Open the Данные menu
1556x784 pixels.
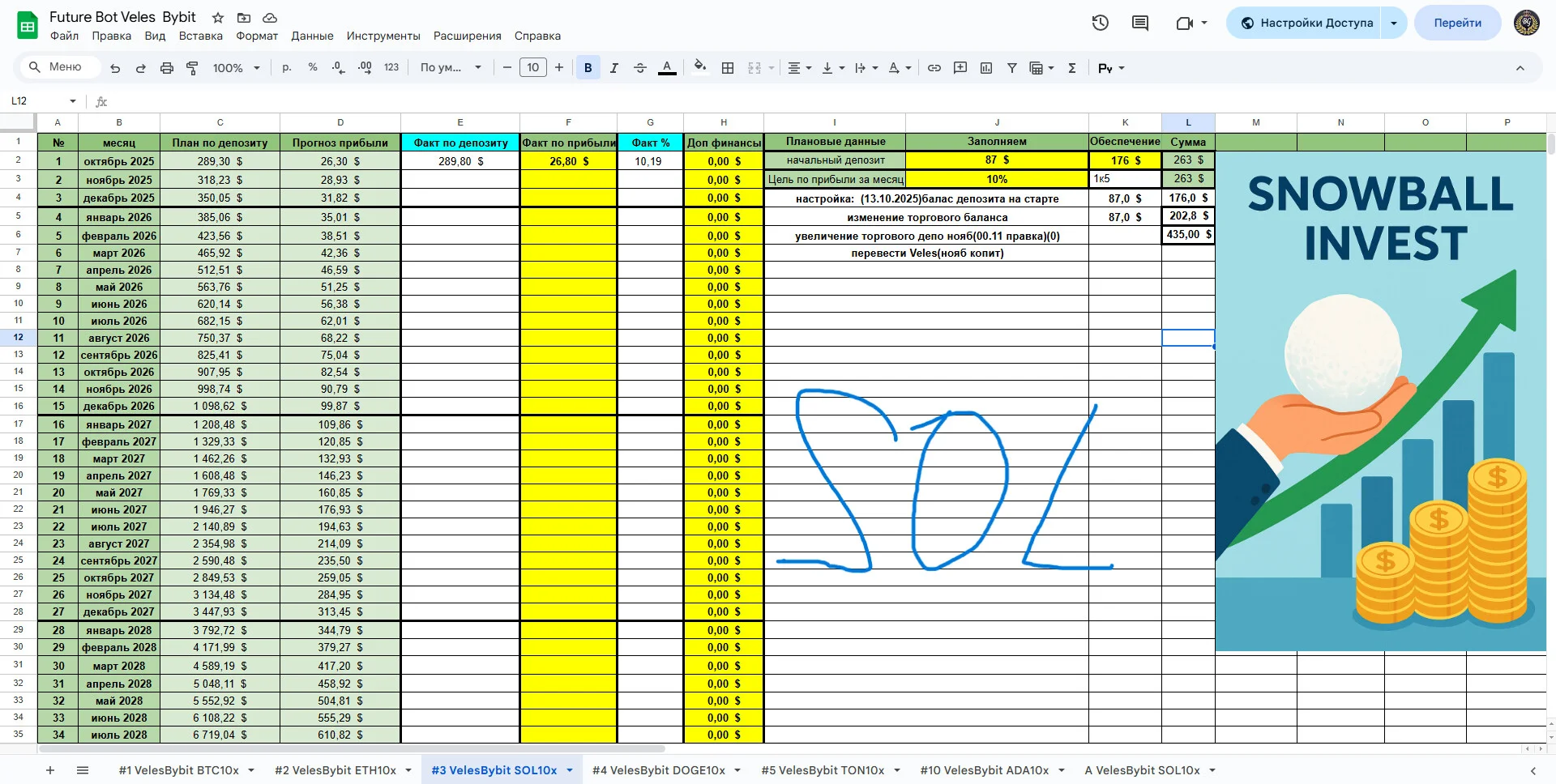(312, 36)
